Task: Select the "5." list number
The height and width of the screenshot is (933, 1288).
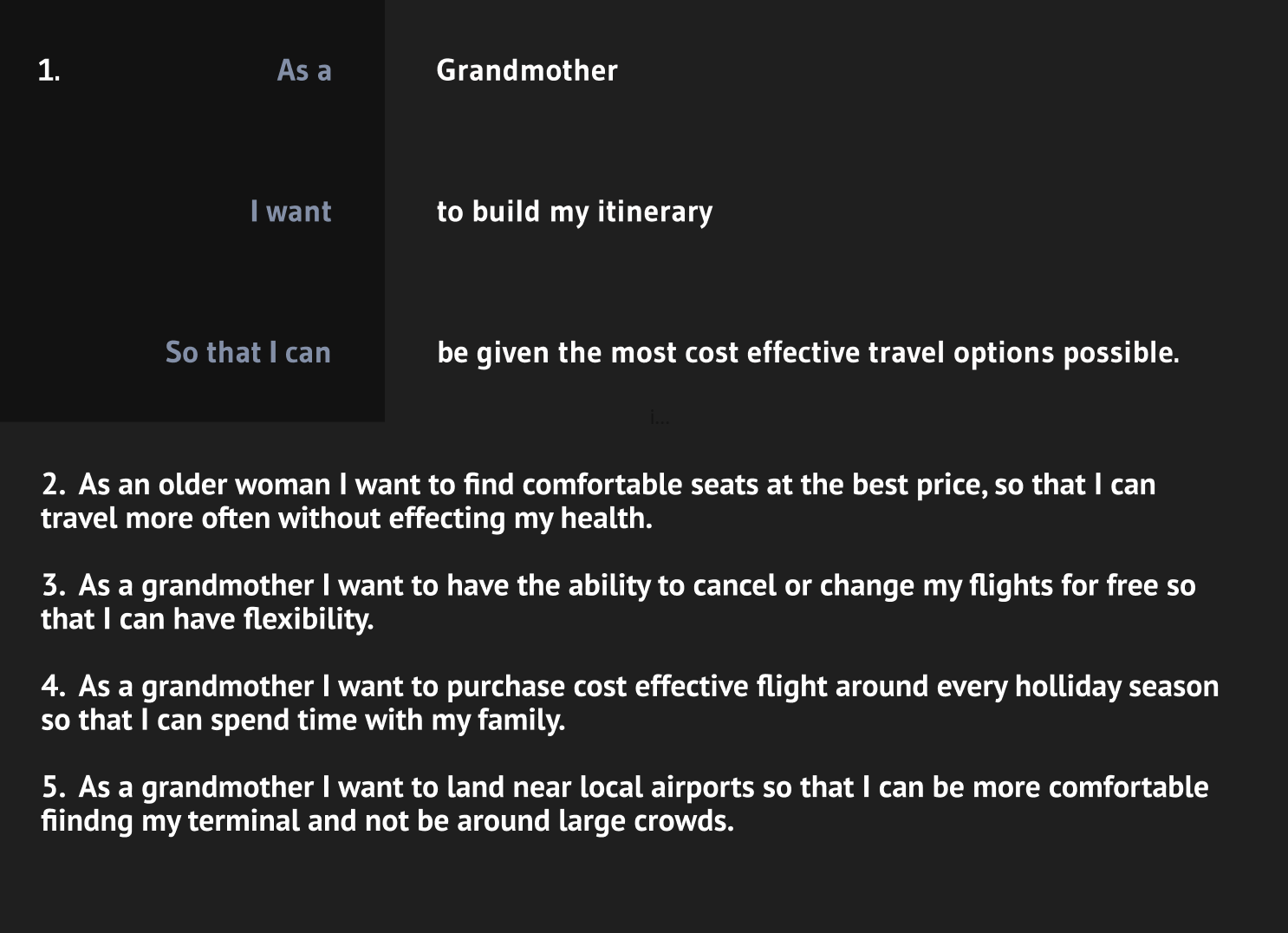Action: (x=54, y=786)
